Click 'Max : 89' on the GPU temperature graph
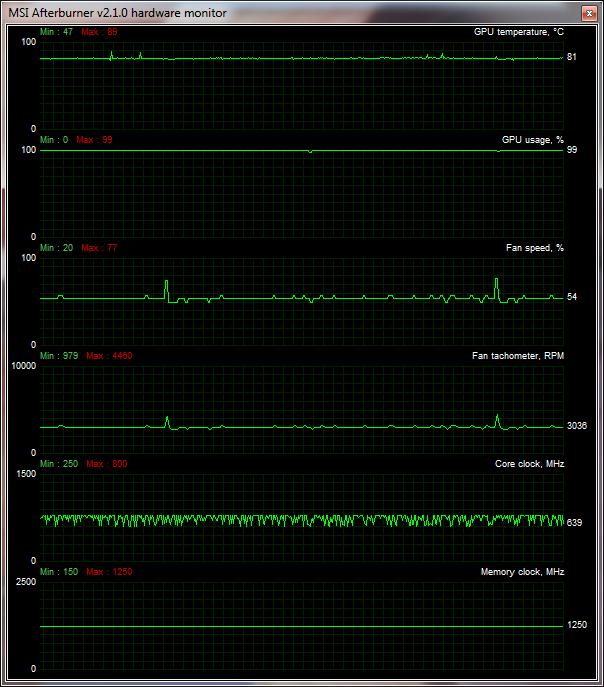The image size is (604, 687). coord(99,32)
